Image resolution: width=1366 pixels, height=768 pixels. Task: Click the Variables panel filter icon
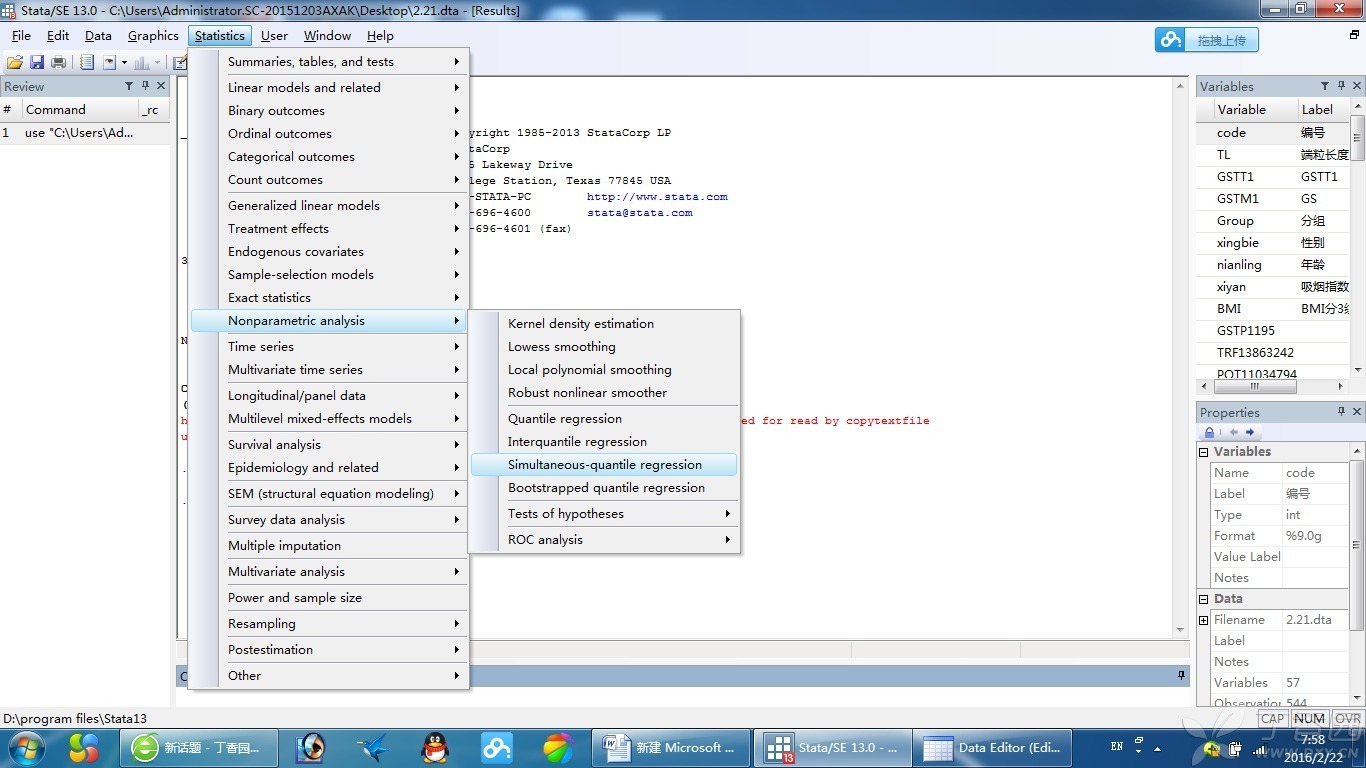tap(1324, 86)
